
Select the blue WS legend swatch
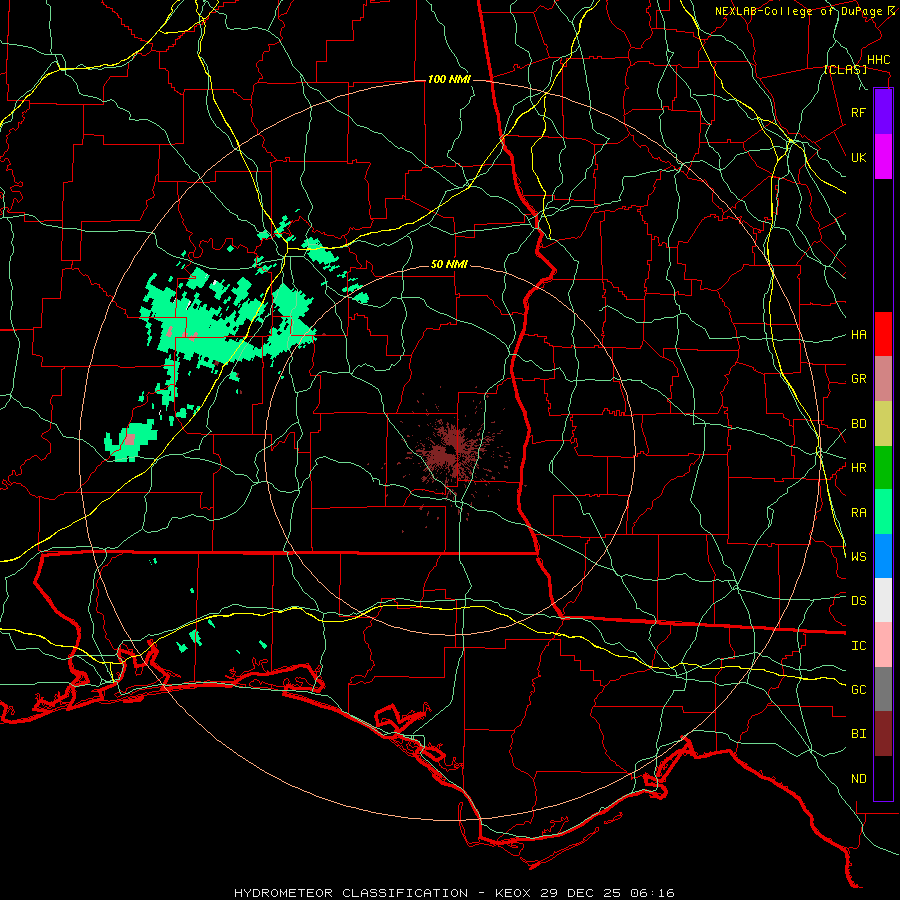883,556
